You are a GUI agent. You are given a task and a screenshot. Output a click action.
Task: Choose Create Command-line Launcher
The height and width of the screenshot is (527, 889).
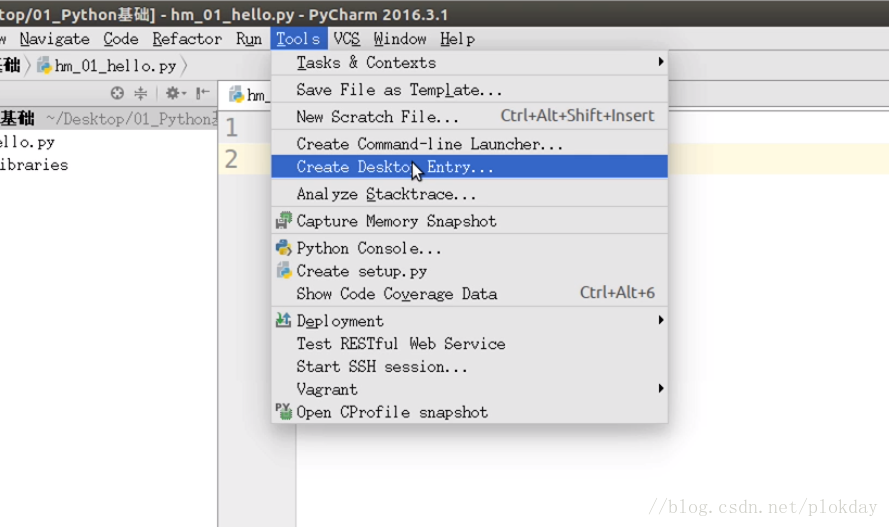point(469,144)
